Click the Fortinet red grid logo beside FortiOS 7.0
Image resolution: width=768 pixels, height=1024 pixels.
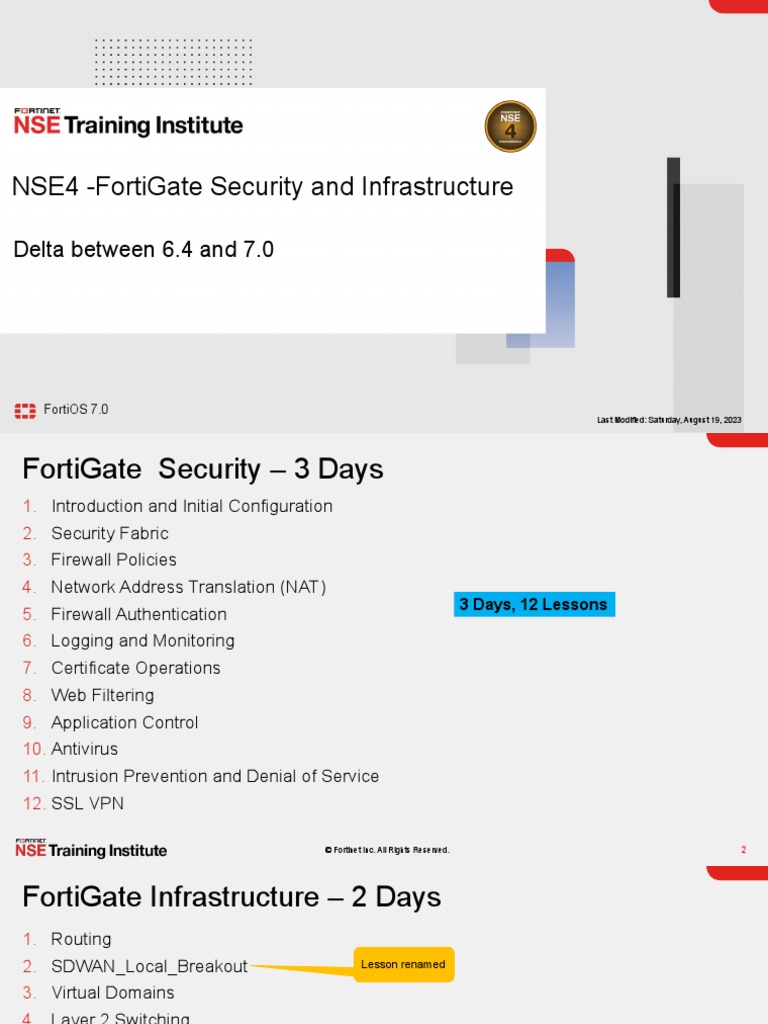click(25, 410)
